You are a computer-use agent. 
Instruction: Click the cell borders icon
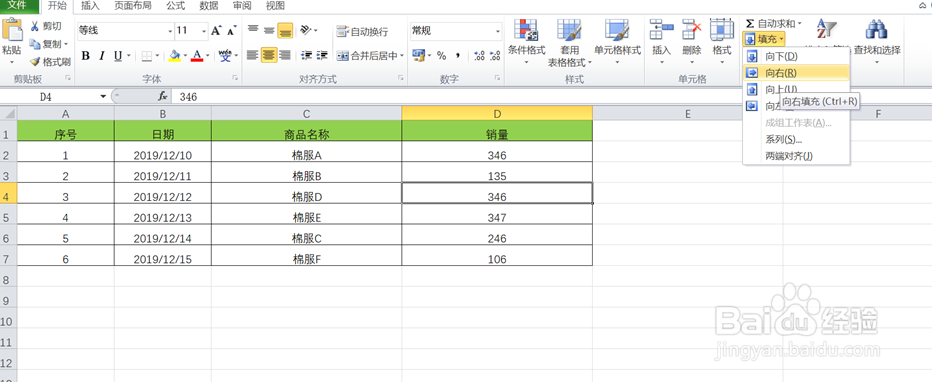pyautogui.click(x=146, y=56)
